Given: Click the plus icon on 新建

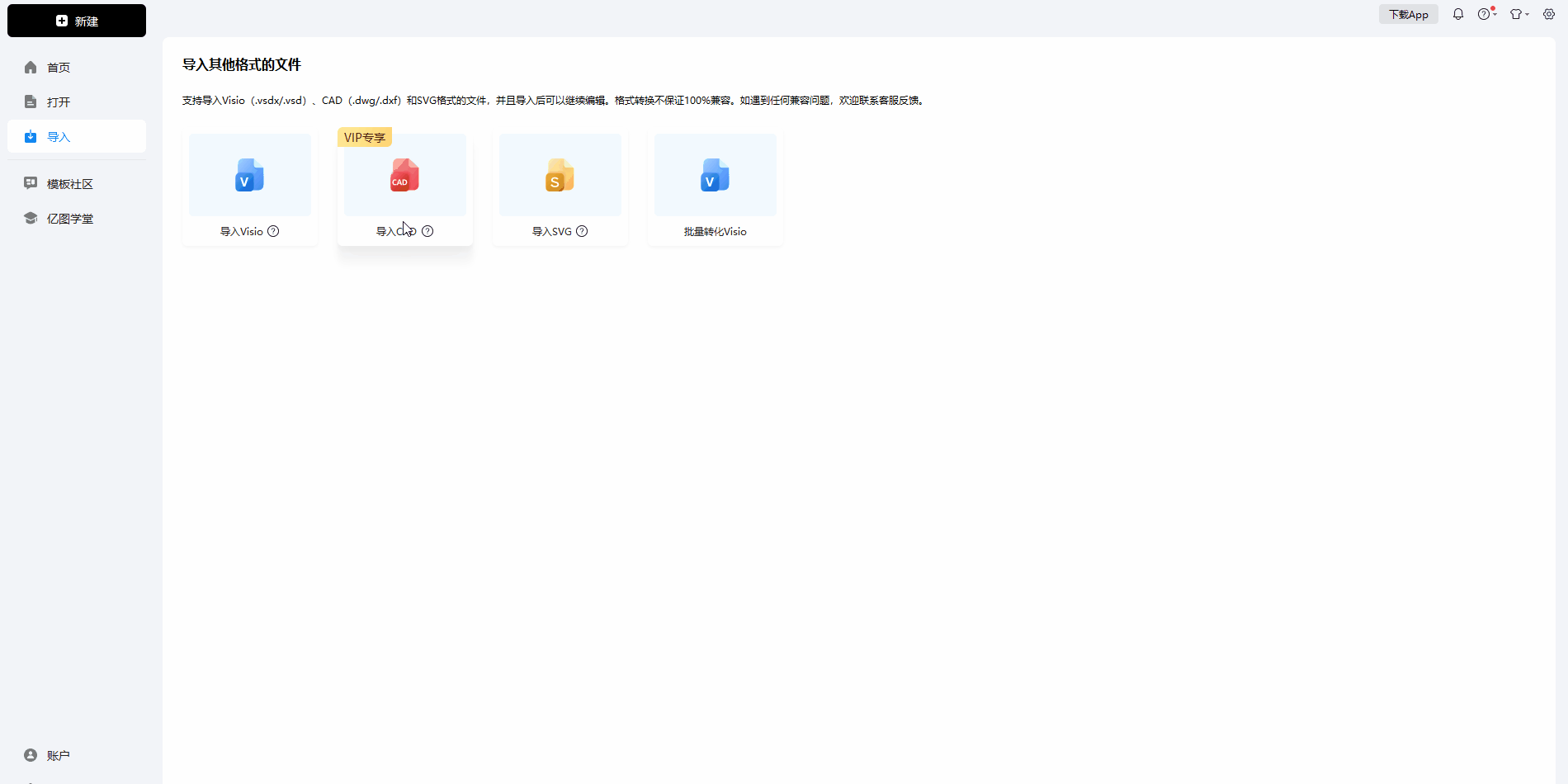Looking at the screenshot, I should [62, 21].
